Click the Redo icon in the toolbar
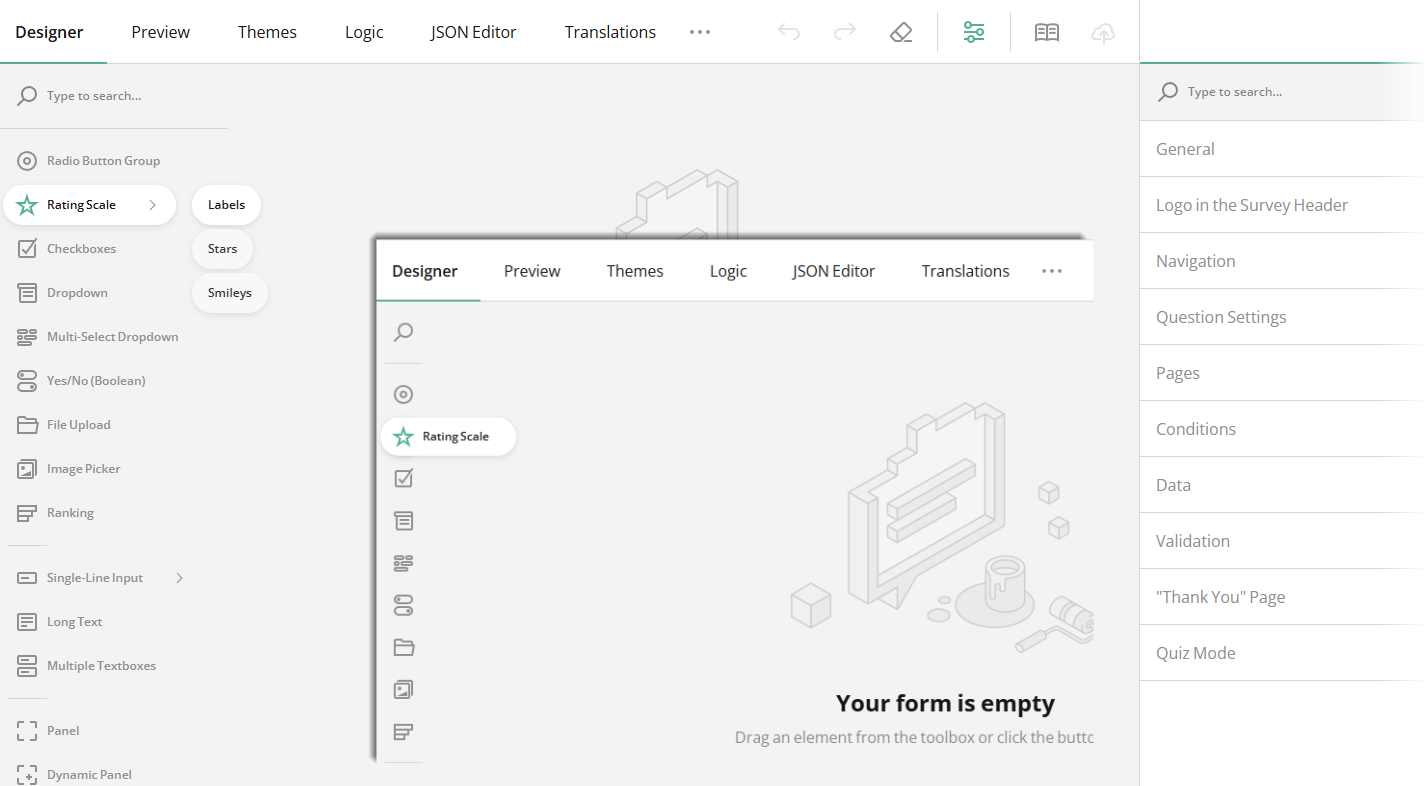The width and height of the screenshot is (1424, 786). 845,31
